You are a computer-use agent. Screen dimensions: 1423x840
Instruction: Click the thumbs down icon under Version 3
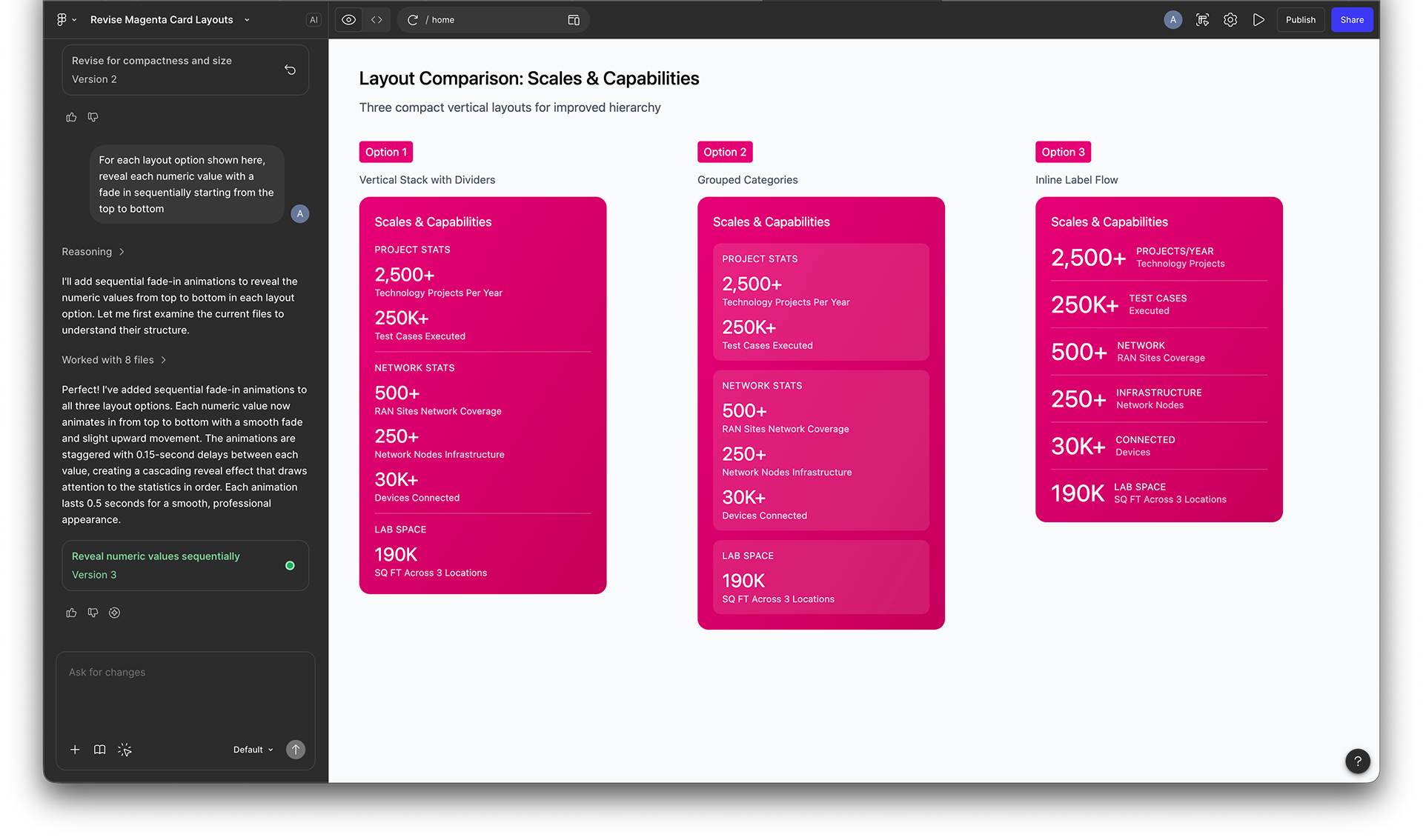coord(93,613)
